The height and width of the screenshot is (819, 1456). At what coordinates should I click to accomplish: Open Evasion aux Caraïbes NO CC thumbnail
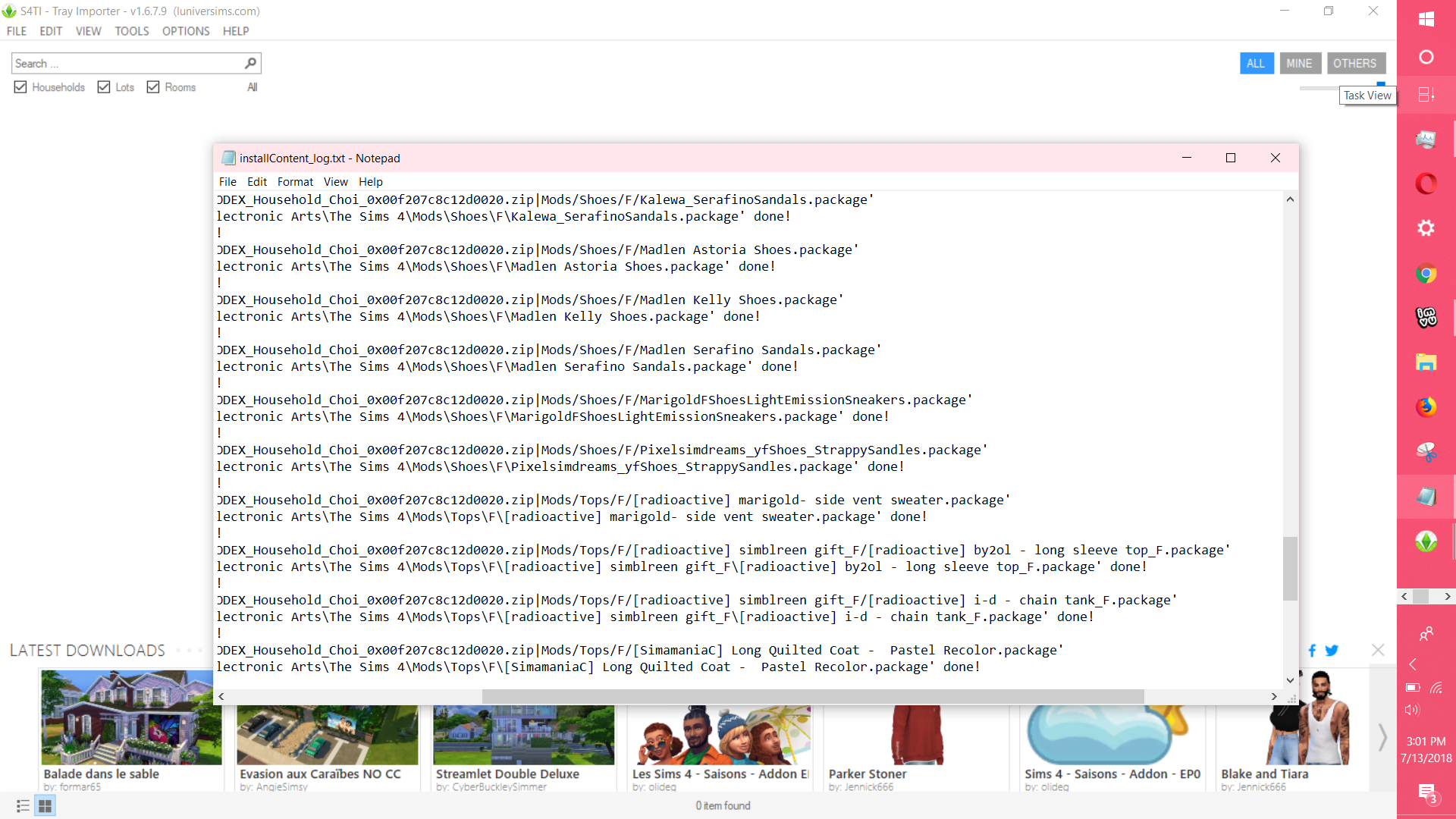pos(327,735)
